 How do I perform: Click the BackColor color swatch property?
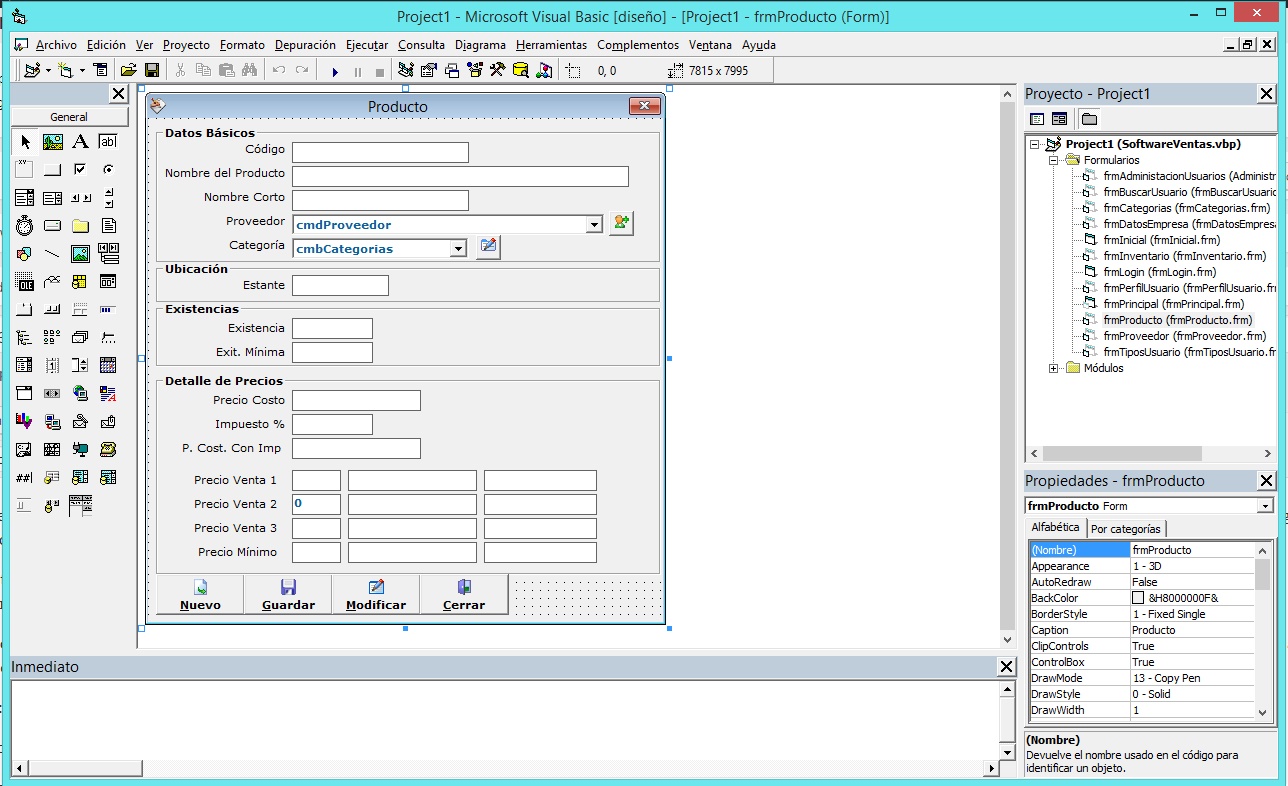point(1138,598)
